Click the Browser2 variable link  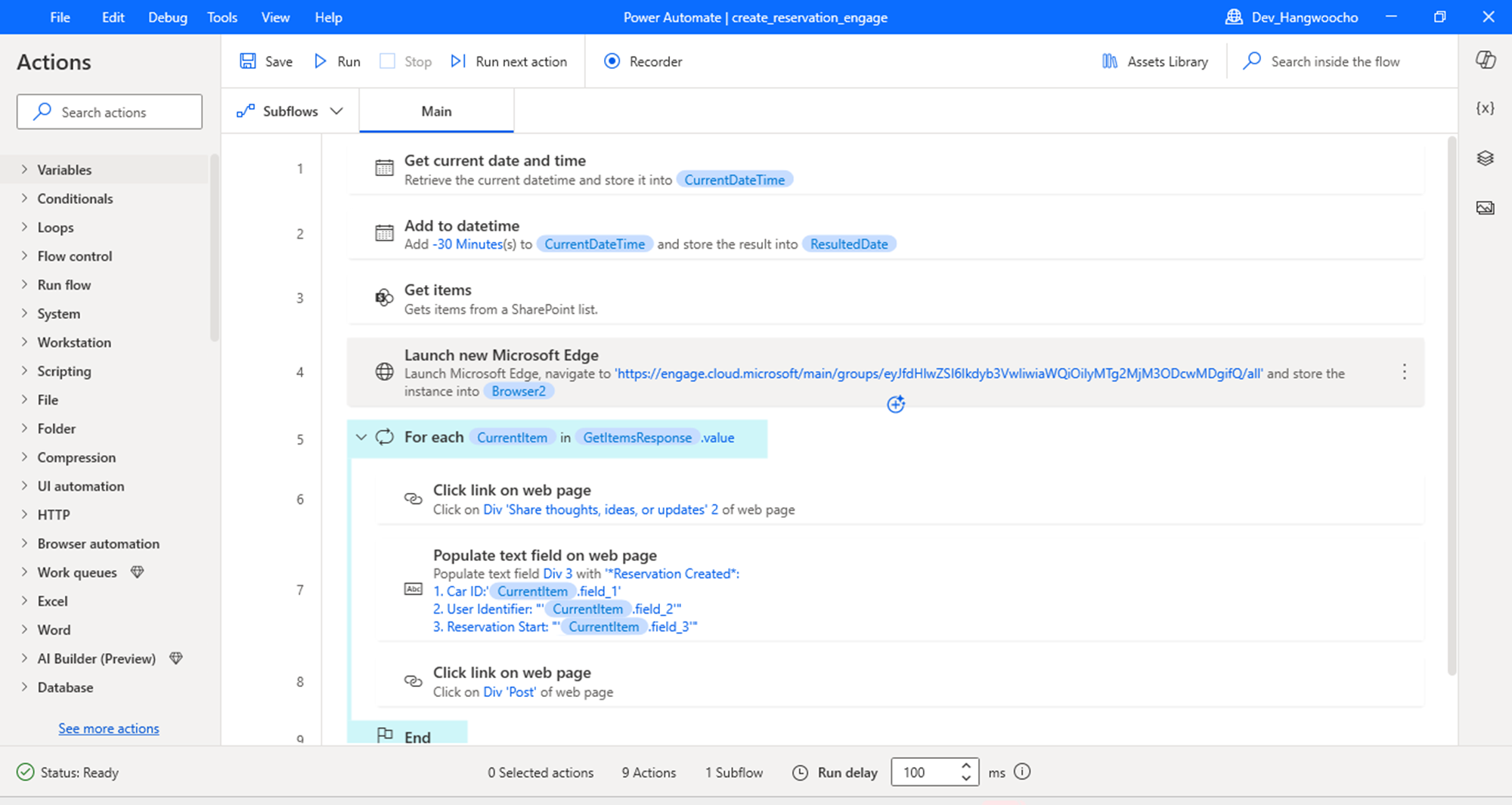[519, 391]
